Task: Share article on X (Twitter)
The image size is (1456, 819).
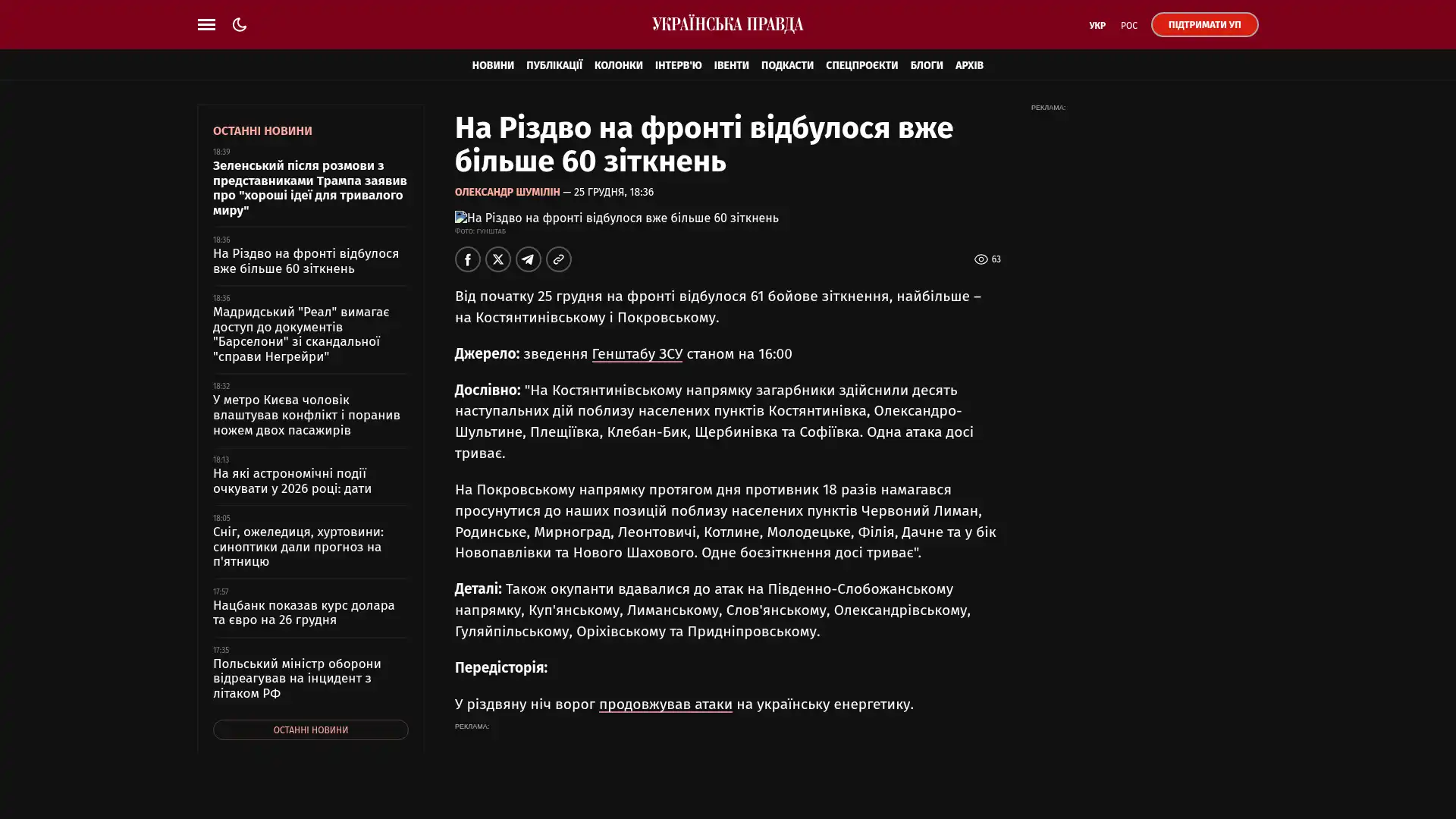Action: click(x=497, y=259)
